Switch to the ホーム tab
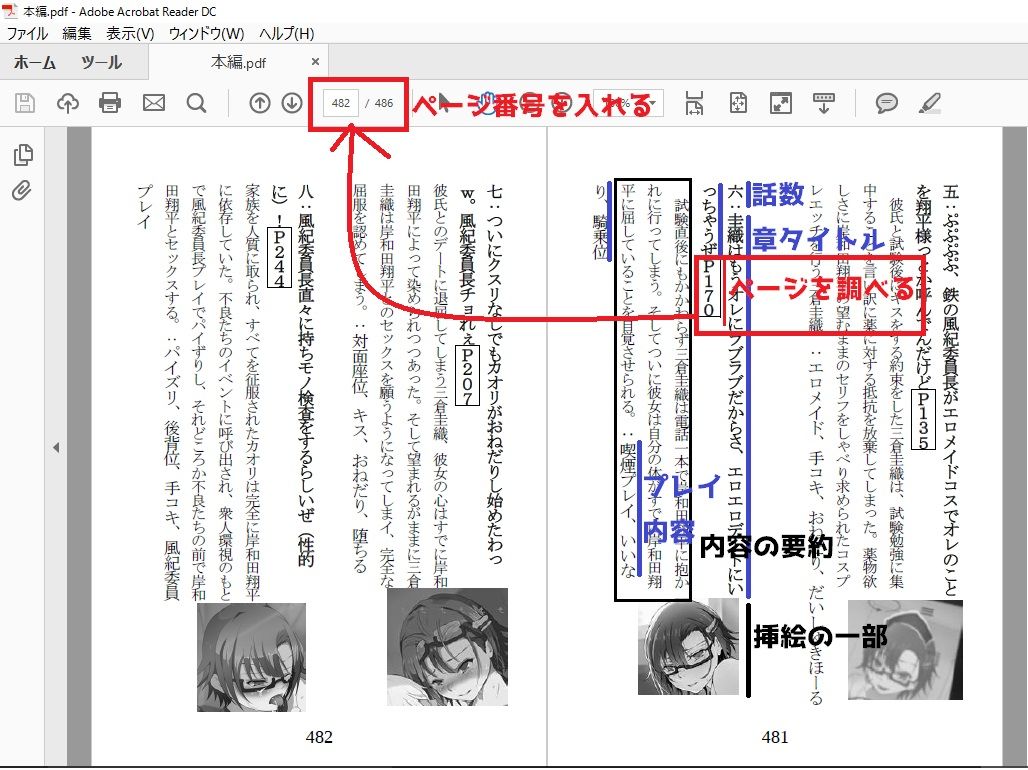Image resolution: width=1028 pixels, height=770 pixels. [x=34, y=62]
